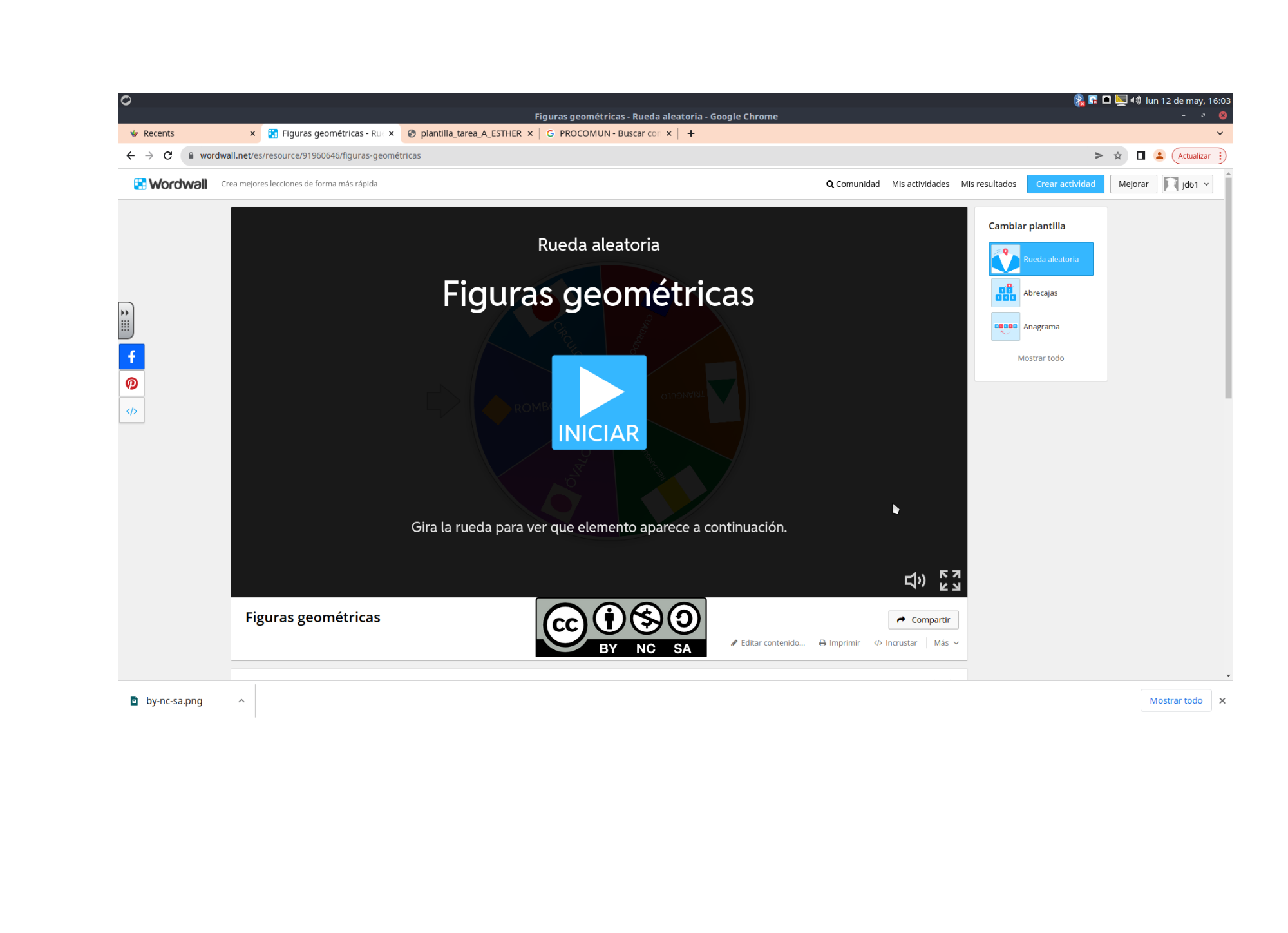Open the embed code sidebar panel
1288x933 pixels.
pos(131,410)
